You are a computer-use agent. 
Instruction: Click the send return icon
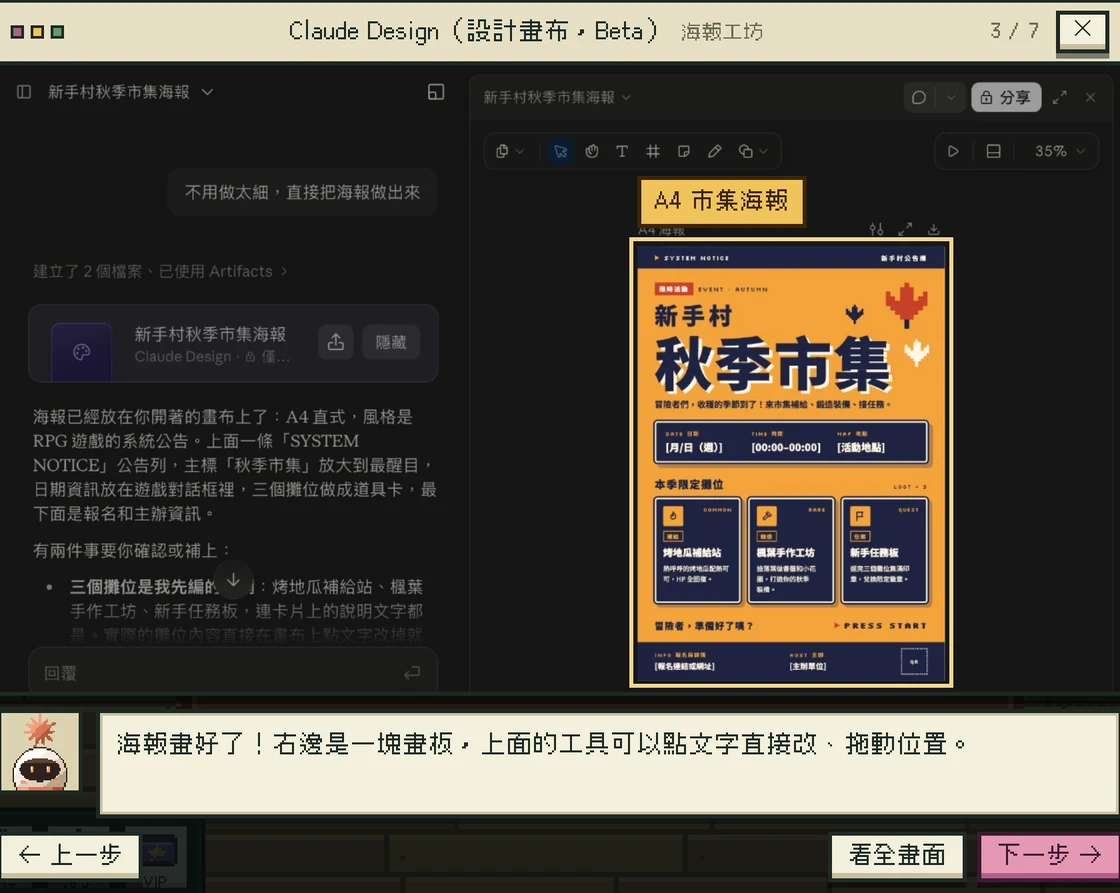[x=412, y=673]
